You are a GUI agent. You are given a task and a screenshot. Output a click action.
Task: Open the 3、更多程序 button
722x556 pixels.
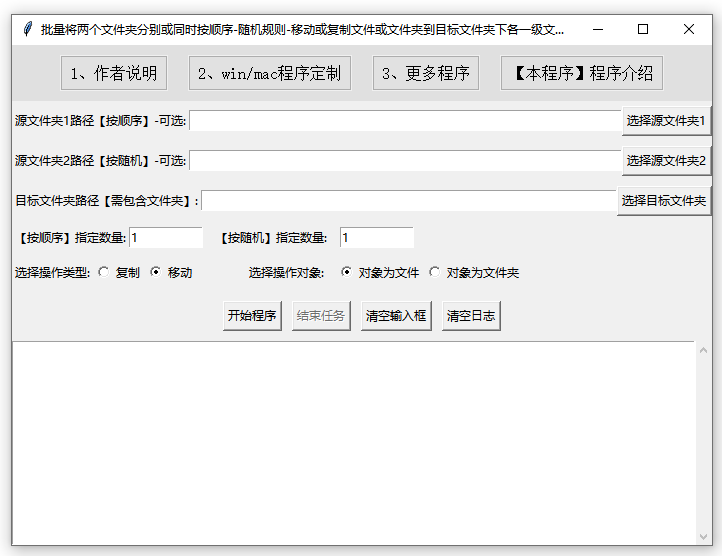pyautogui.click(x=425, y=73)
